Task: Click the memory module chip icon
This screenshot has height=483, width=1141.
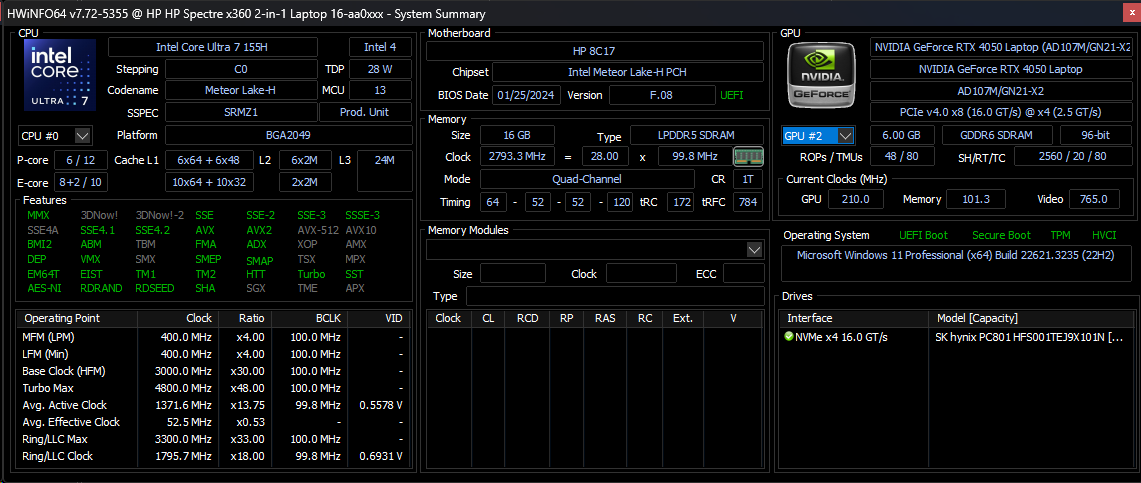Action: coord(749,156)
